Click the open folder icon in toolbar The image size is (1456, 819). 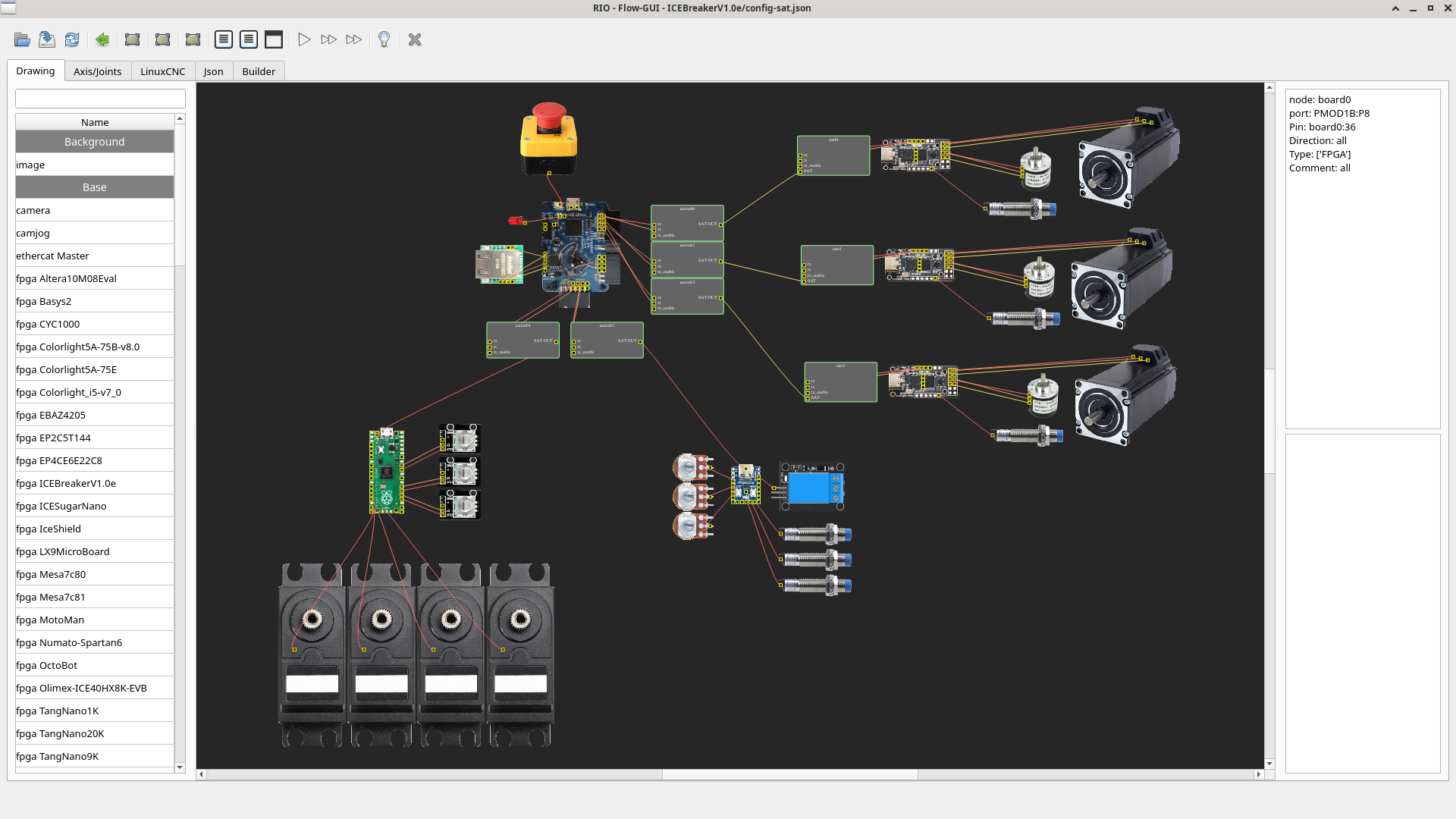[22, 39]
